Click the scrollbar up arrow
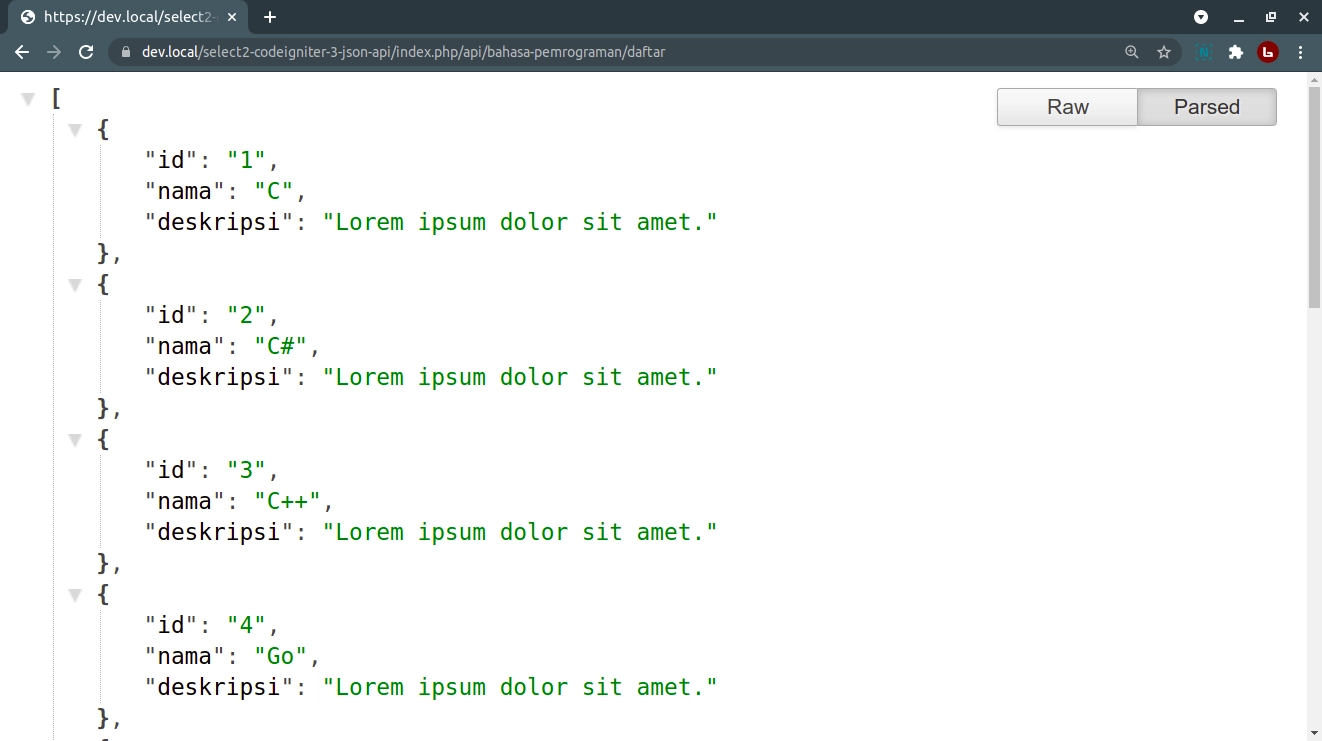Screen dimensions: 1322x741 (1314, 79)
